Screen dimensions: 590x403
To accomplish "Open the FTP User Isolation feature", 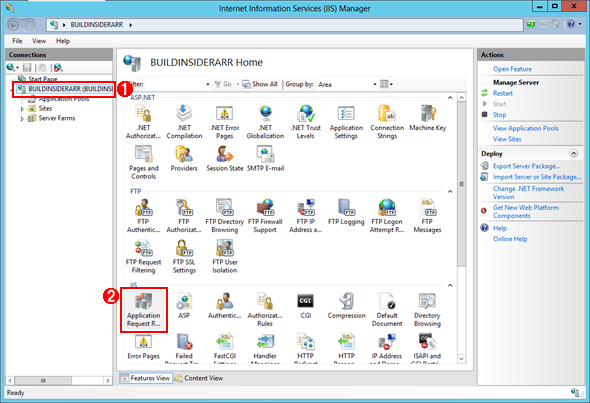I will tap(225, 256).
